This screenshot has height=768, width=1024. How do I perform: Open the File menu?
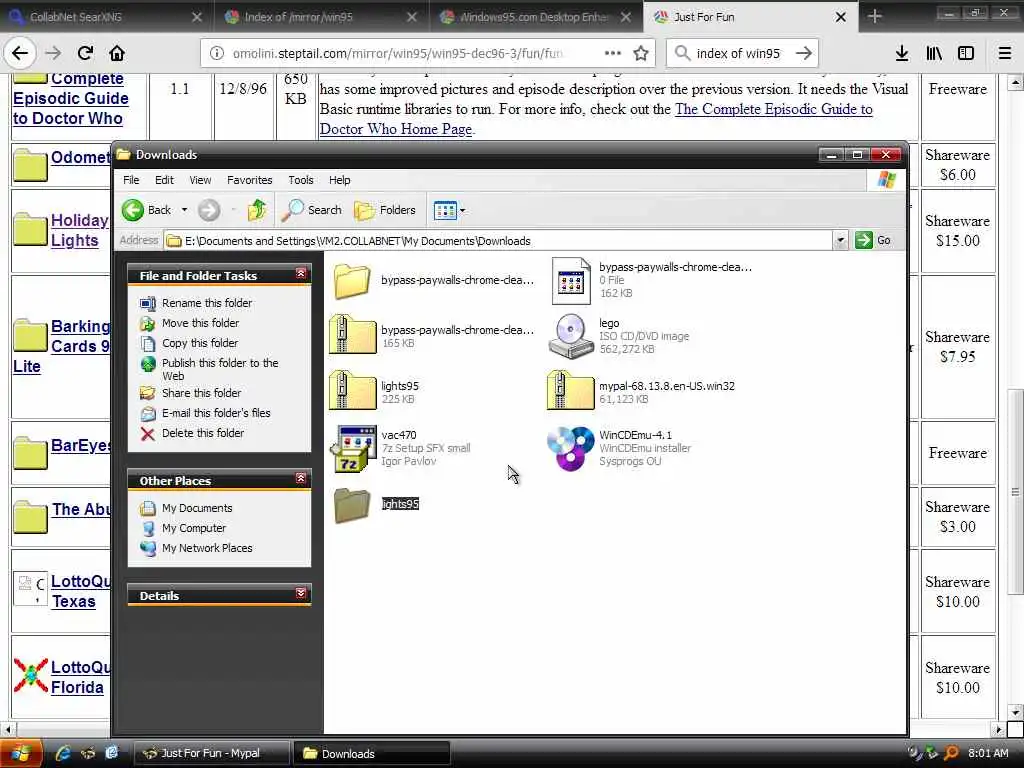coord(131,180)
